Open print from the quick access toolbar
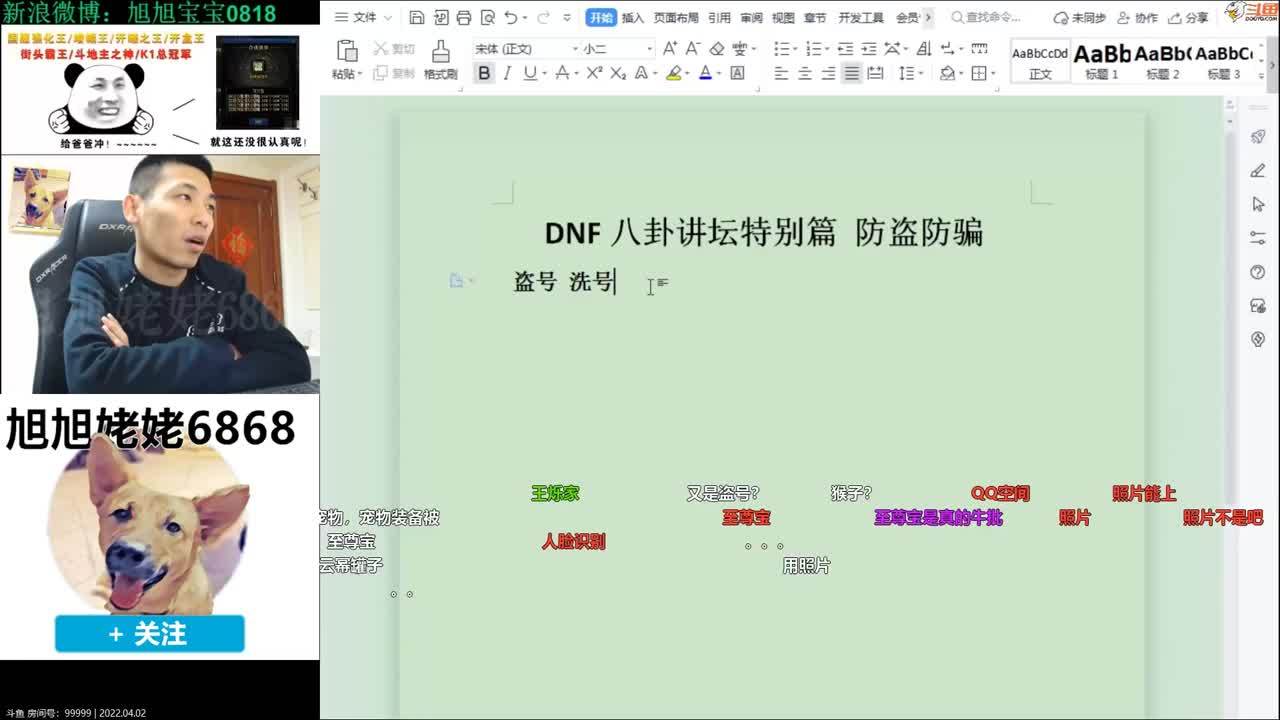Viewport: 1280px width, 720px height. coord(463,17)
